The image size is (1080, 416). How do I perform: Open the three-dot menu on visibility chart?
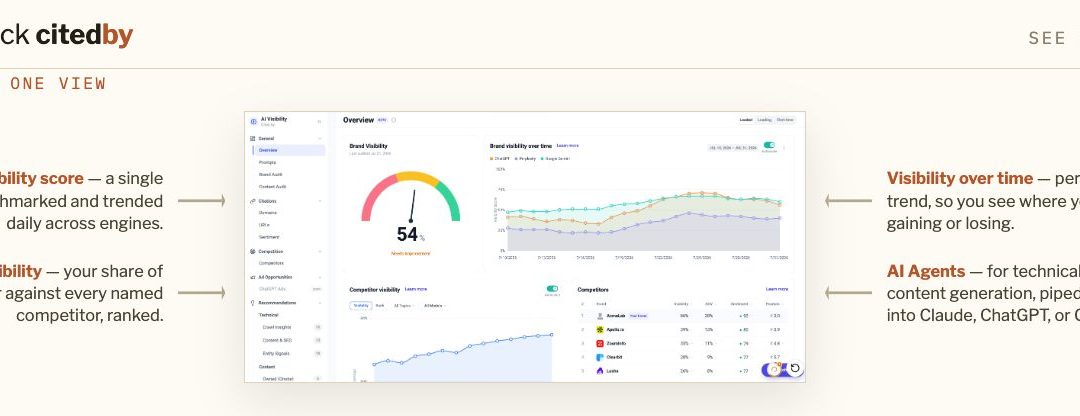tap(784, 147)
